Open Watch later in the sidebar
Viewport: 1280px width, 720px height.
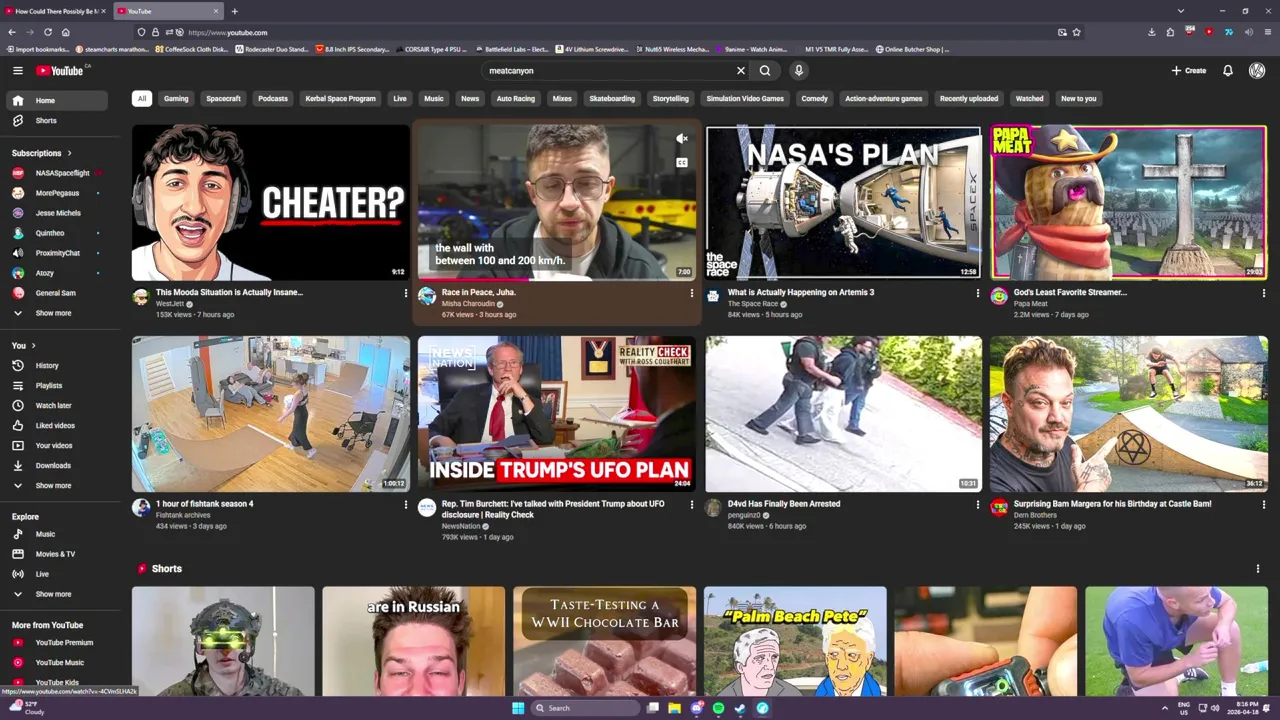(x=57, y=405)
